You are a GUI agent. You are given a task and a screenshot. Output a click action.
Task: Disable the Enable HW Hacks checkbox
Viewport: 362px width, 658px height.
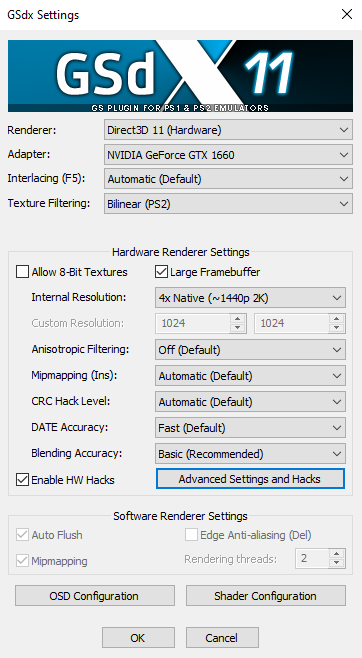22,479
